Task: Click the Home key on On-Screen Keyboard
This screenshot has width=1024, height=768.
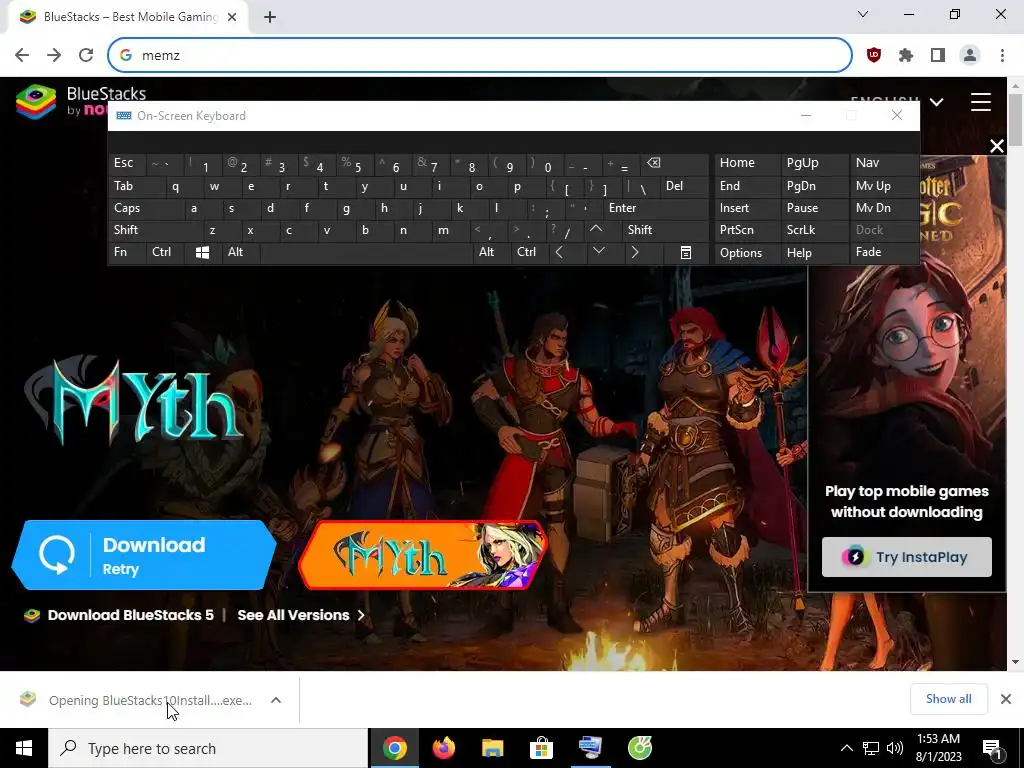Action: pyautogui.click(x=747, y=163)
